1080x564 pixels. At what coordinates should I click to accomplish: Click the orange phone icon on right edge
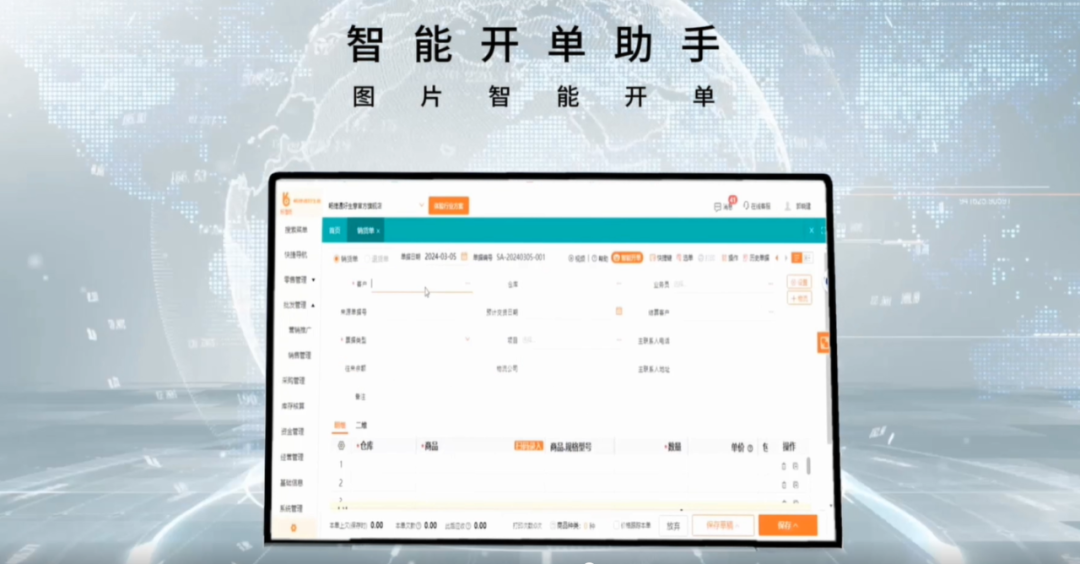pos(822,342)
